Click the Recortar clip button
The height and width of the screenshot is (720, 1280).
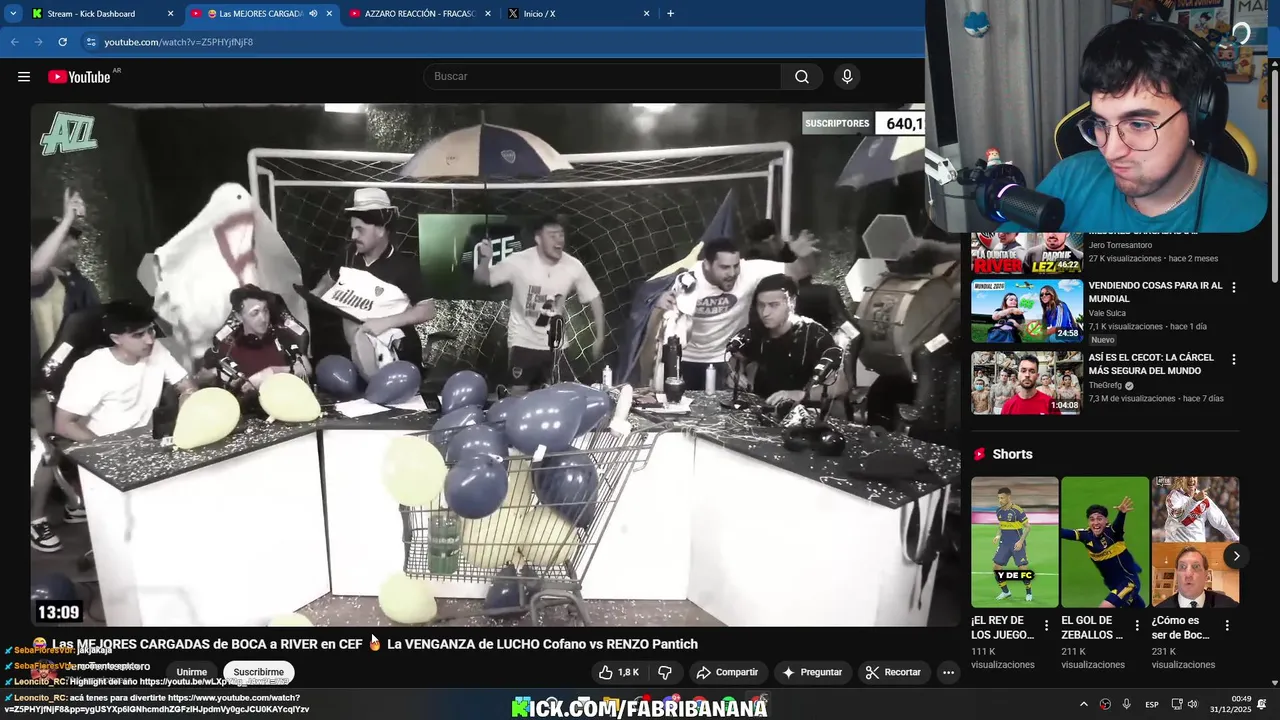click(893, 672)
